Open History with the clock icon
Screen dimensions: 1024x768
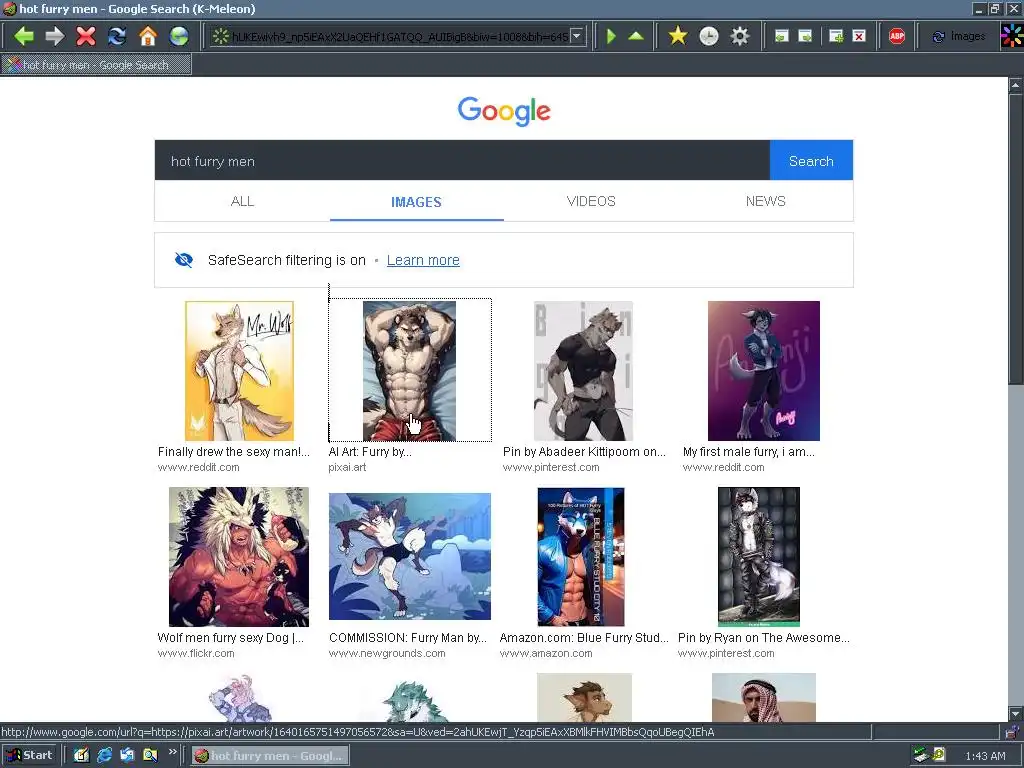pos(709,36)
